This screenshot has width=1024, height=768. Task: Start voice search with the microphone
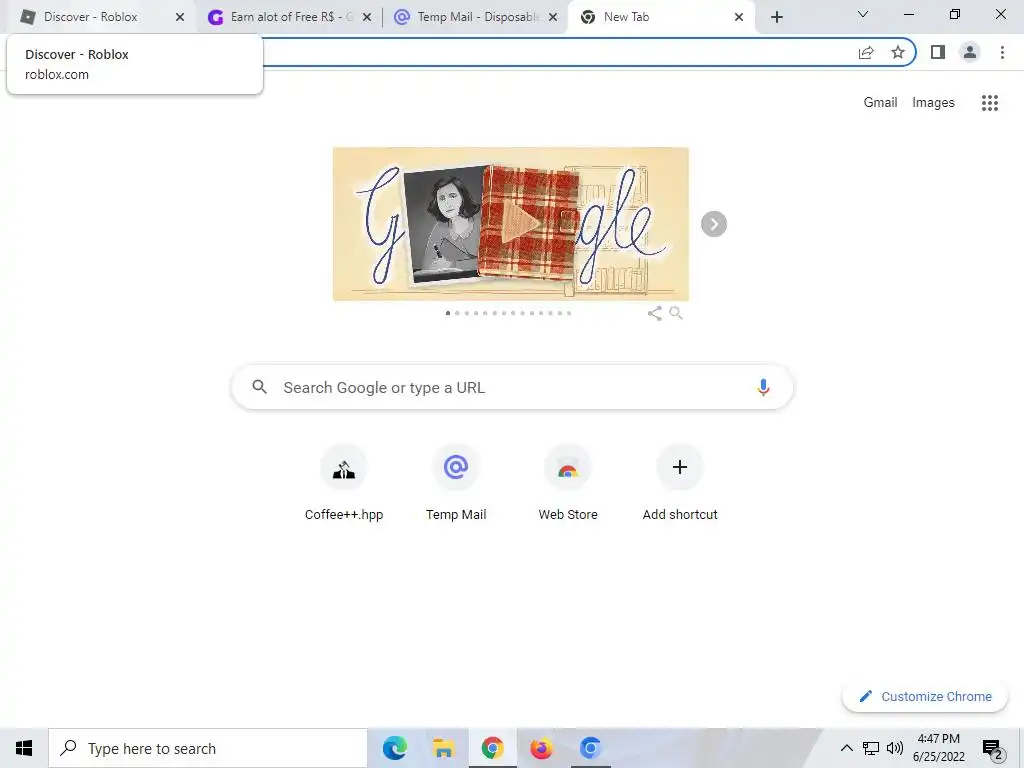[763, 387]
